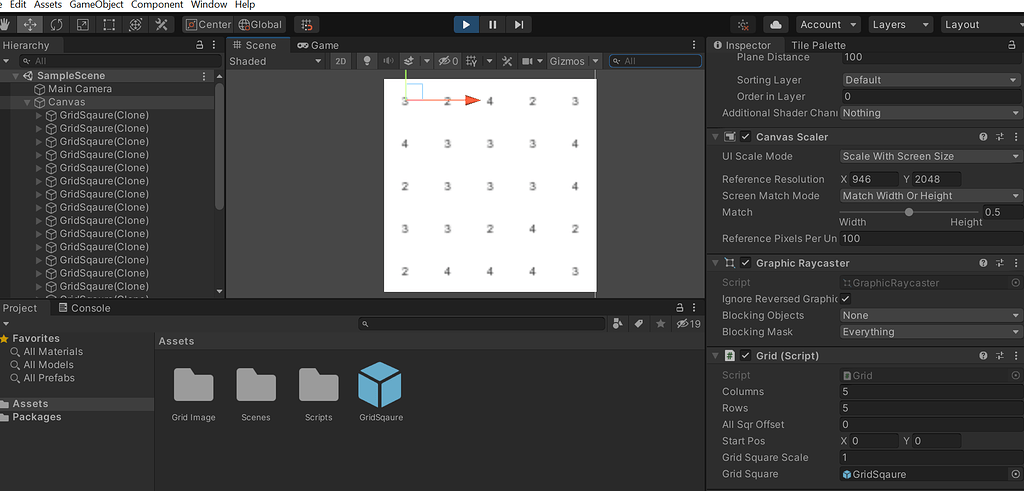Open the object picker for the Grid Square field

pos(1016,475)
